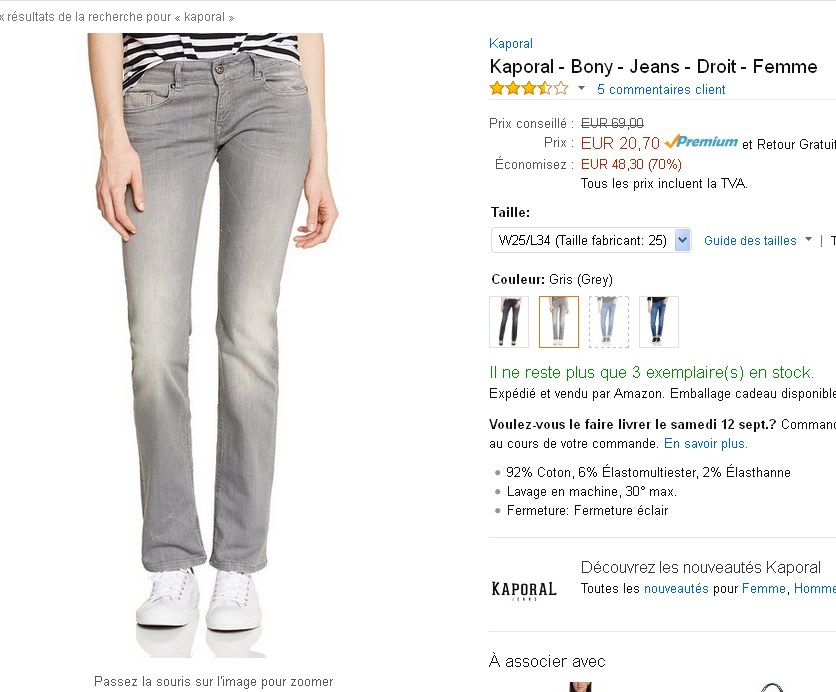This screenshot has height=692, width=836.
Task: Click the En savoir plus link
Action: point(705,444)
